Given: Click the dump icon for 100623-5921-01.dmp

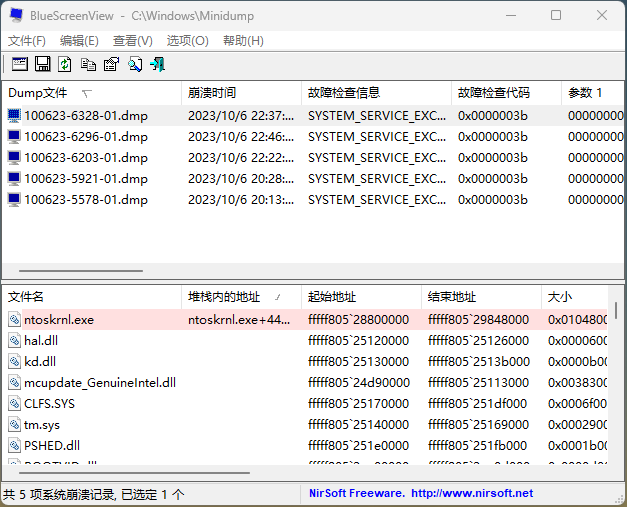Looking at the screenshot, I should click(14, 179).
